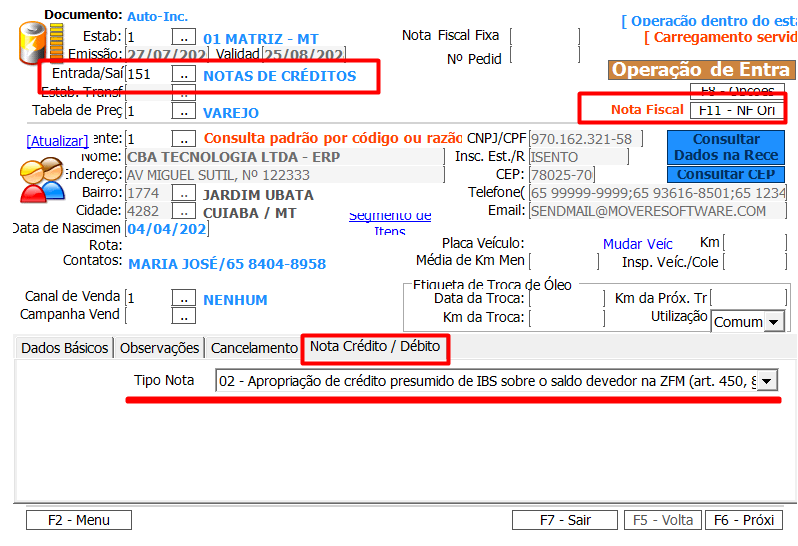Open the Cliente lookup button
The image size is (798, 546).
[184, 138]
